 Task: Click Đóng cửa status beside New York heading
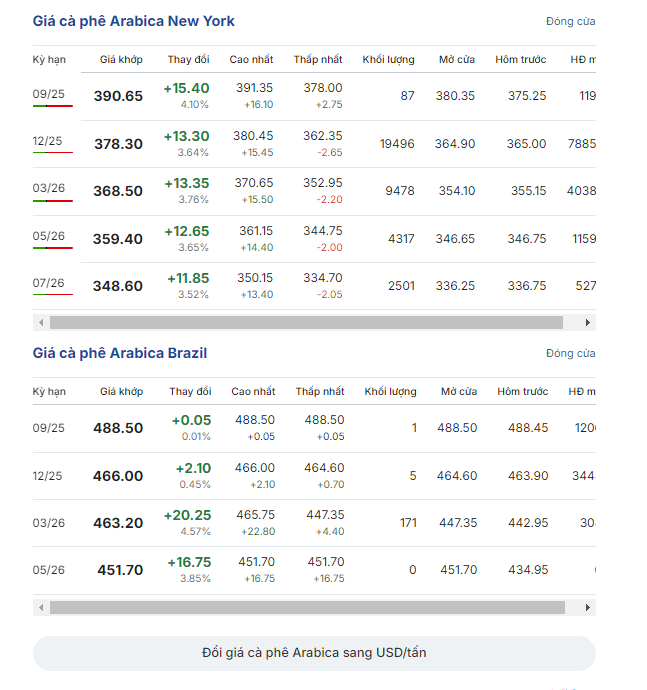(570, 22)
